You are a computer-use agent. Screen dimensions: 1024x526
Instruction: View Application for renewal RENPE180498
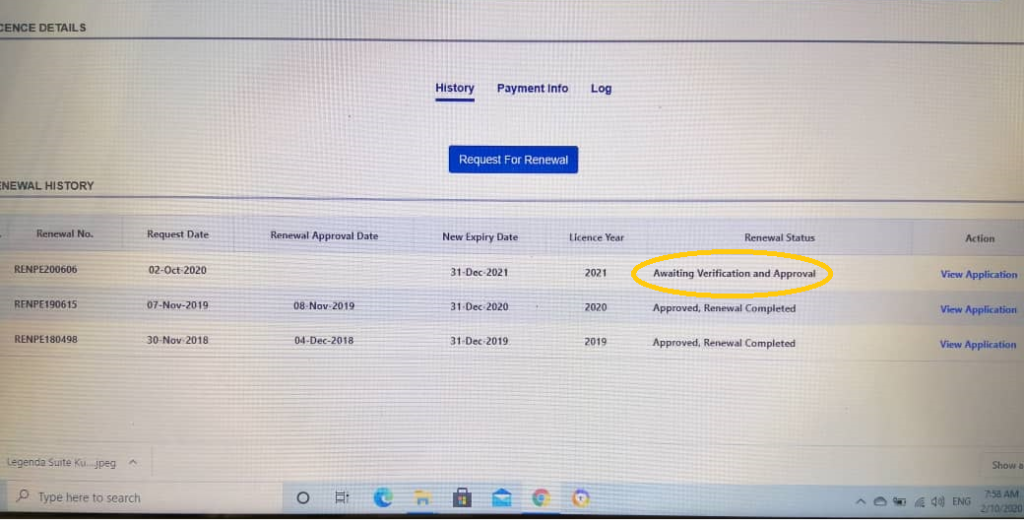977,344
